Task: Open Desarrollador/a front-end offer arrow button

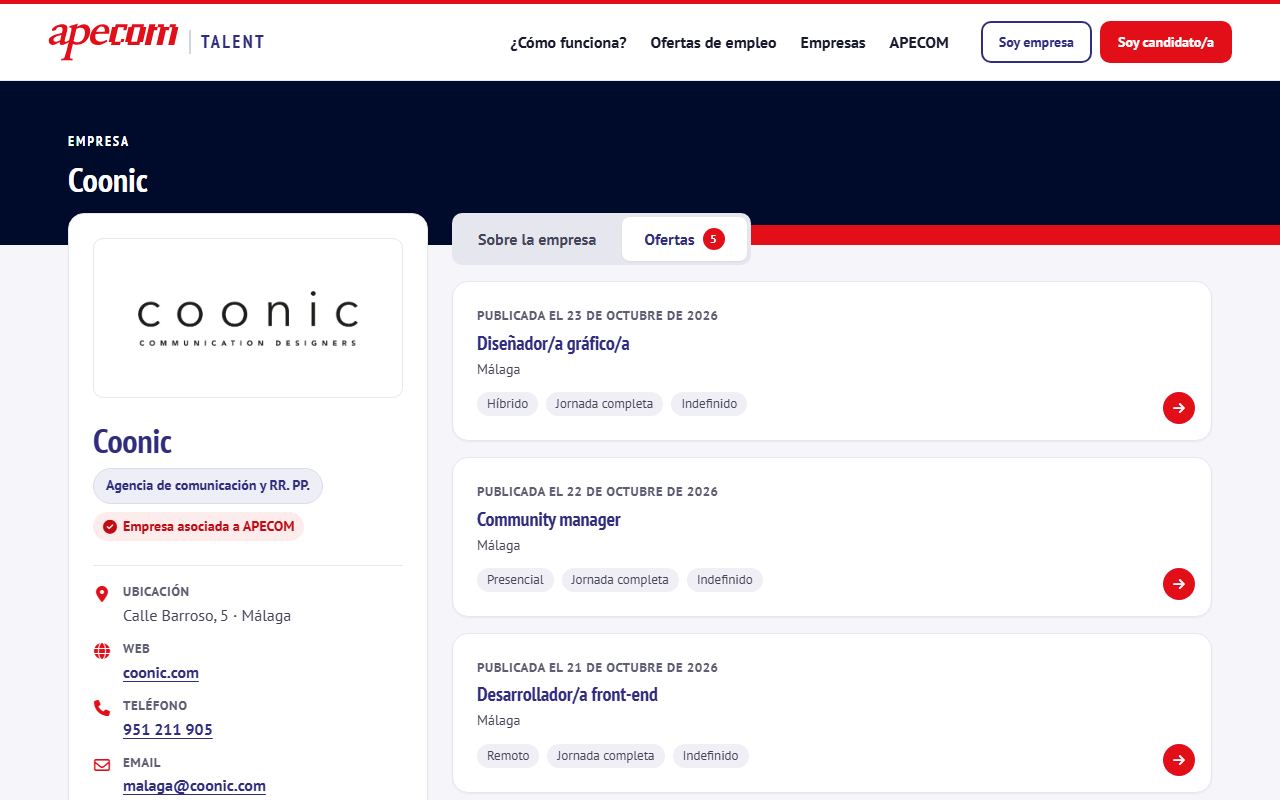Action: 1179,760
